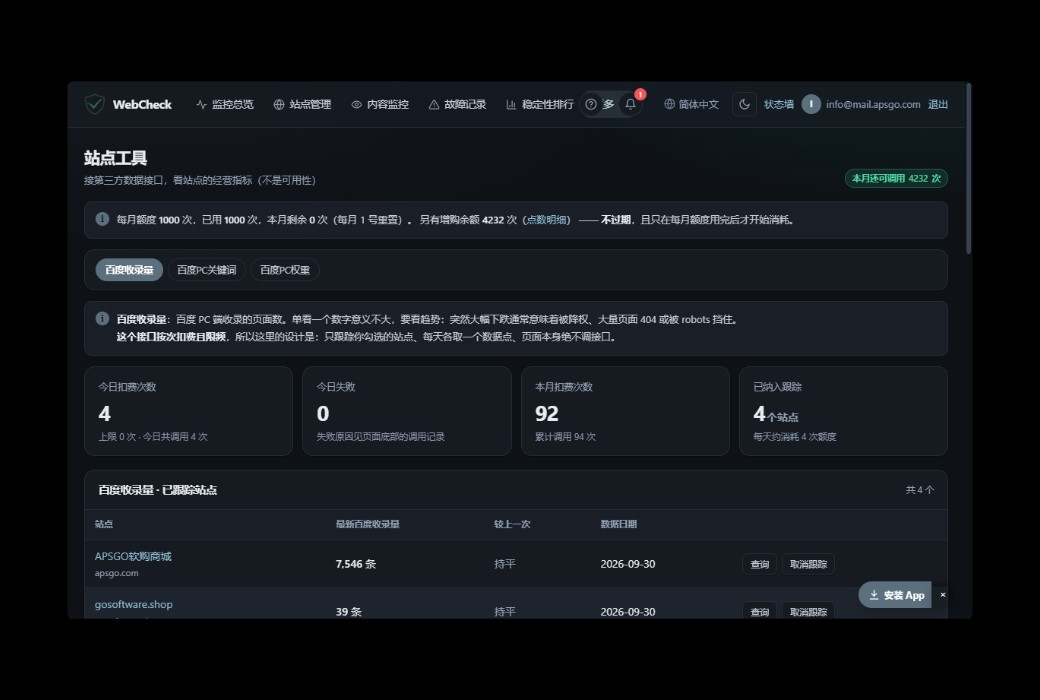1040x700 pixels.
Task: Click the apsgo.com domain text
Action: (x=117, y=573)
